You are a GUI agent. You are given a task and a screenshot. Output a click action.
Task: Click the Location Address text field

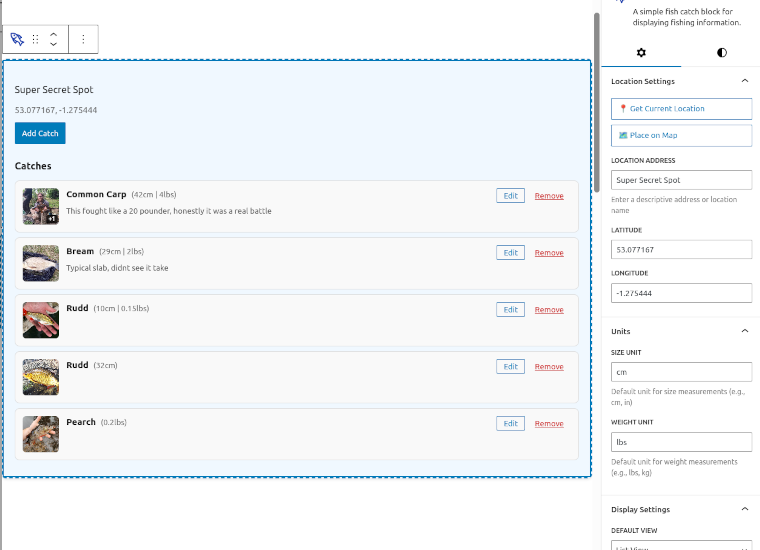(x=681, y=180)
